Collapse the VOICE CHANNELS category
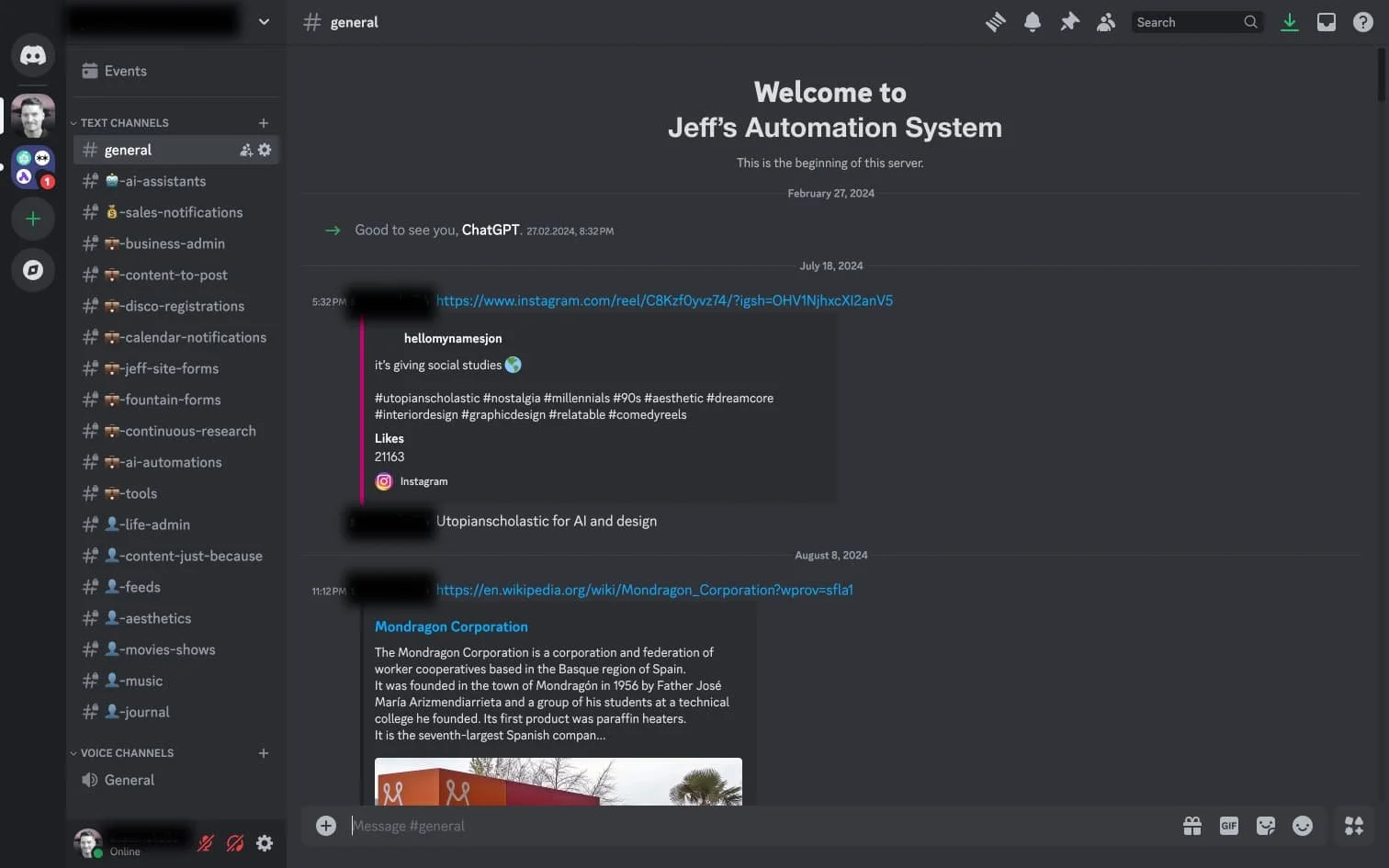1389x868 pixels. 122,753
